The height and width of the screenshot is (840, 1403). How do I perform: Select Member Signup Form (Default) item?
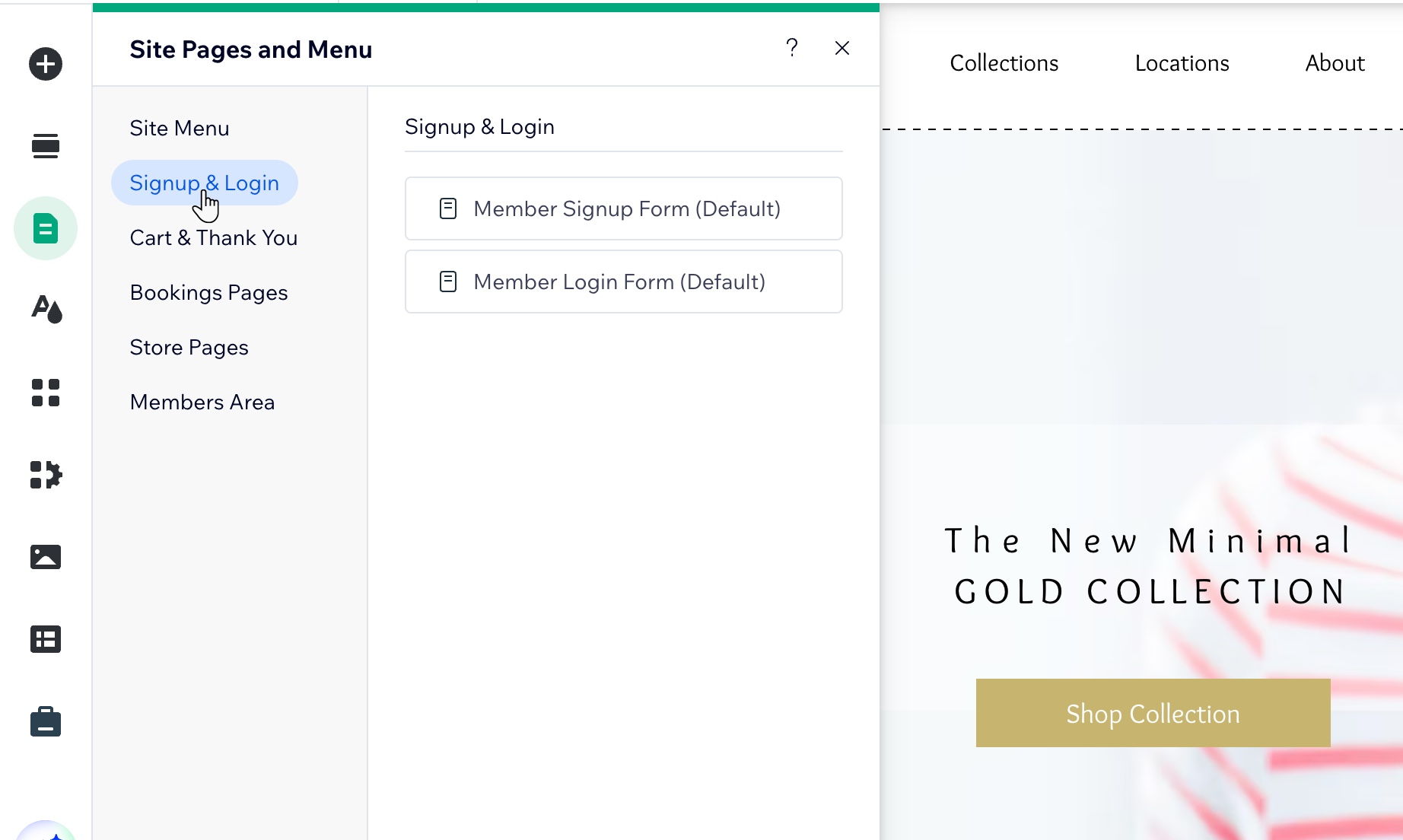(624, 208)
